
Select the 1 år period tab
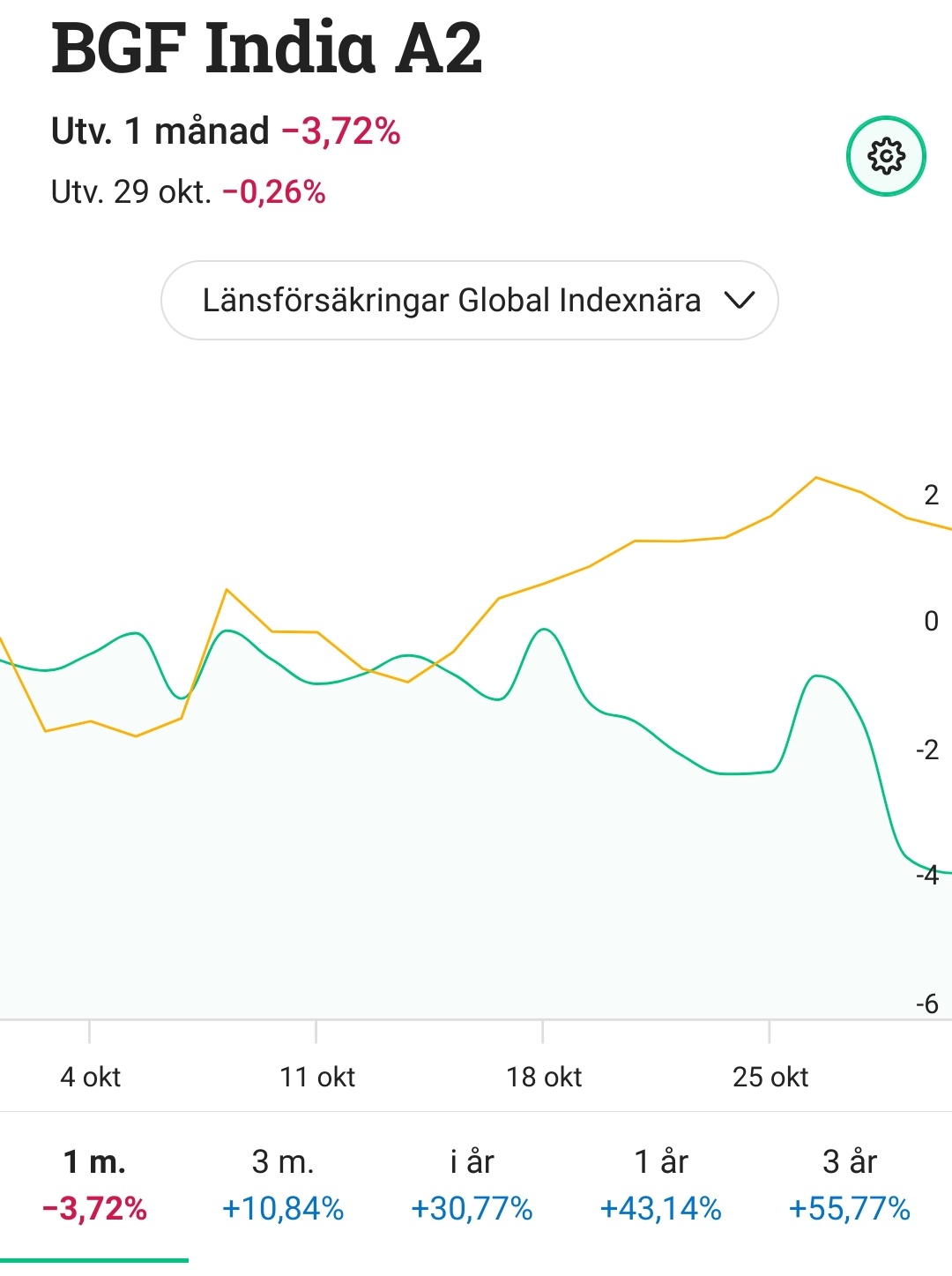[661, 1183]
